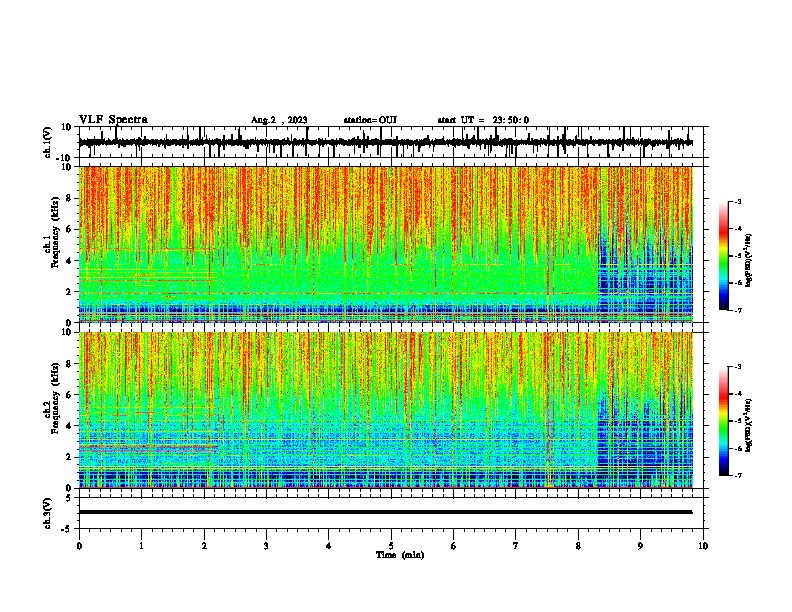Click the "8" kHz tick on ch.1 spectrogram axis

(x=70, y=198)
